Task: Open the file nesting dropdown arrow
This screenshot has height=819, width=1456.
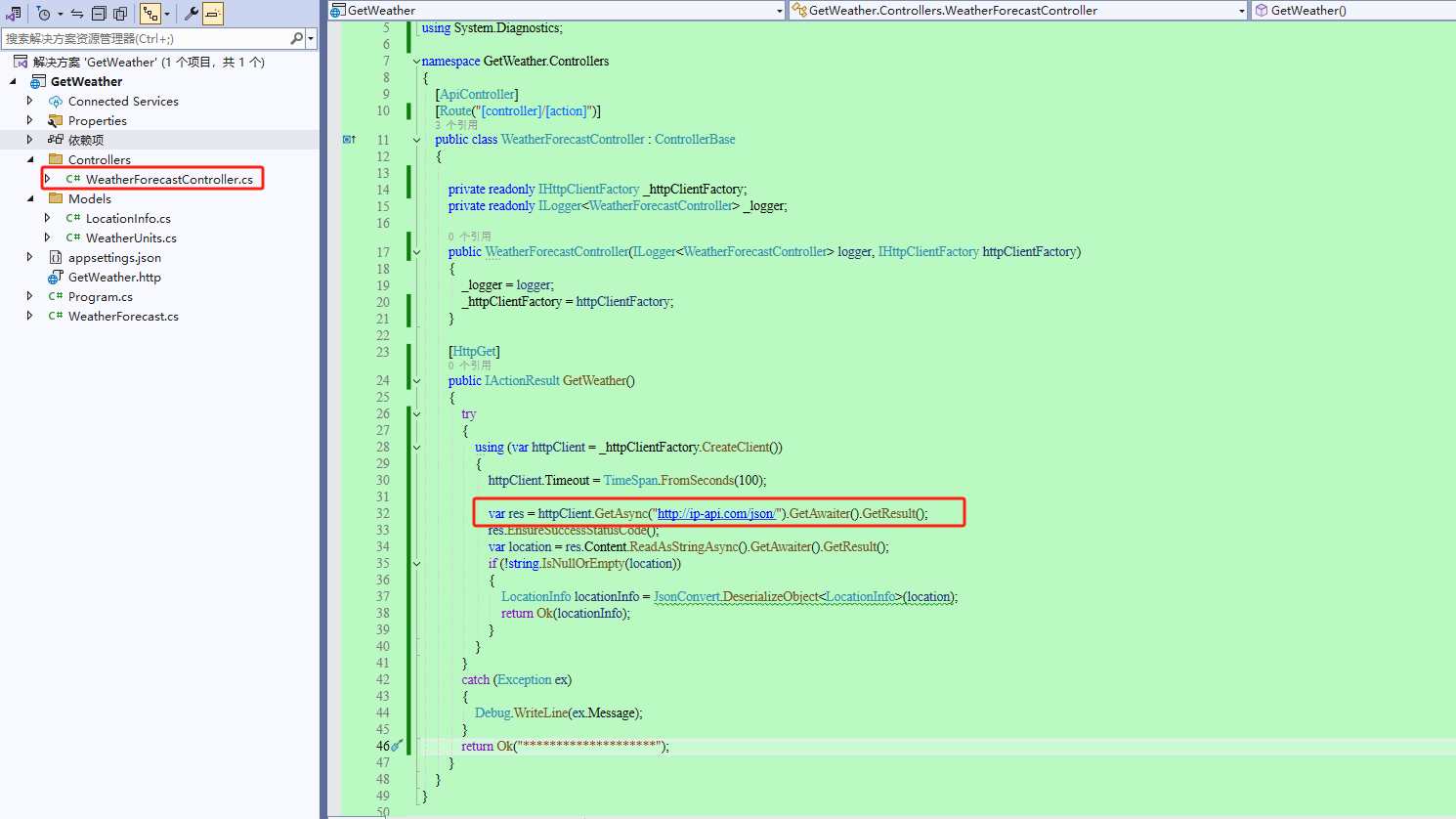Action: 167,14
